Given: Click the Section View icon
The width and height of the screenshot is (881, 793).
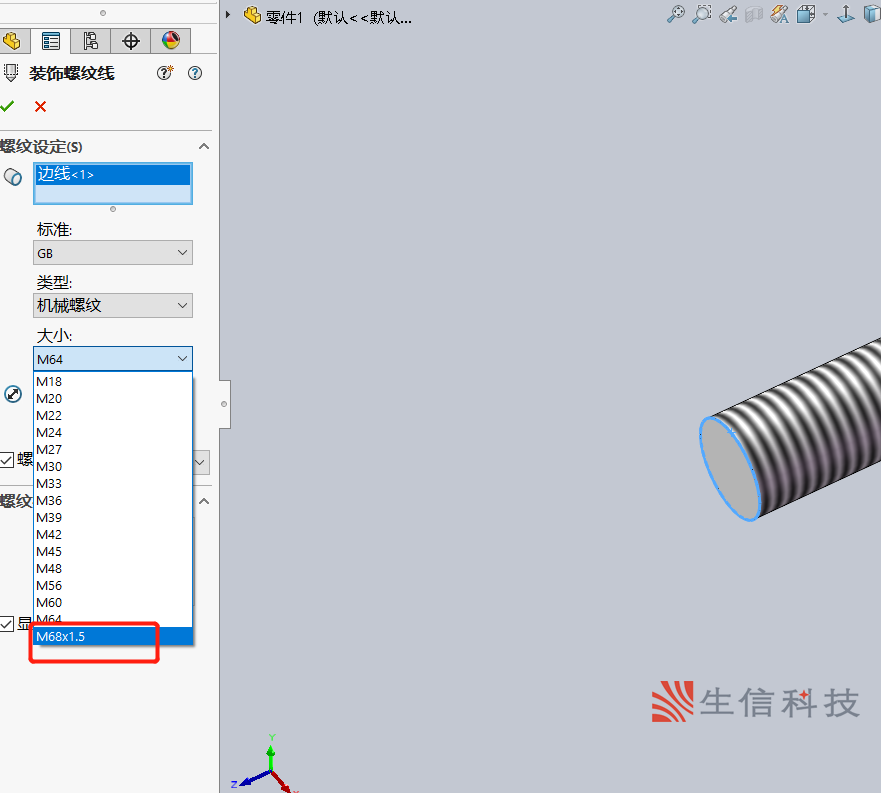Looking at the screenshot, I should [754, 14].
